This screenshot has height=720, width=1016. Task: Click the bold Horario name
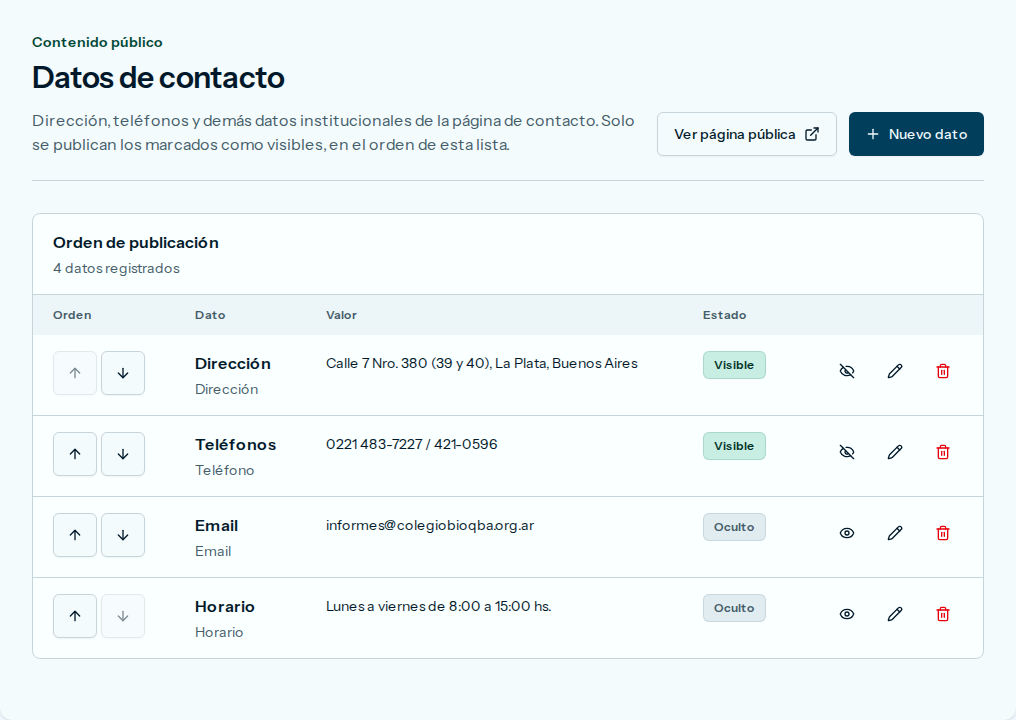tap(225, 607)
